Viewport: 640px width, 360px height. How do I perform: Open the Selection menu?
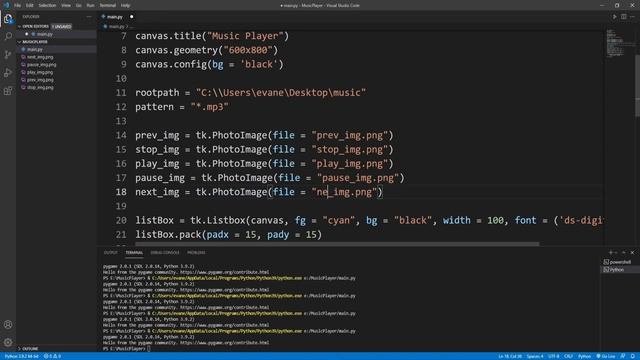pos(47,5)
